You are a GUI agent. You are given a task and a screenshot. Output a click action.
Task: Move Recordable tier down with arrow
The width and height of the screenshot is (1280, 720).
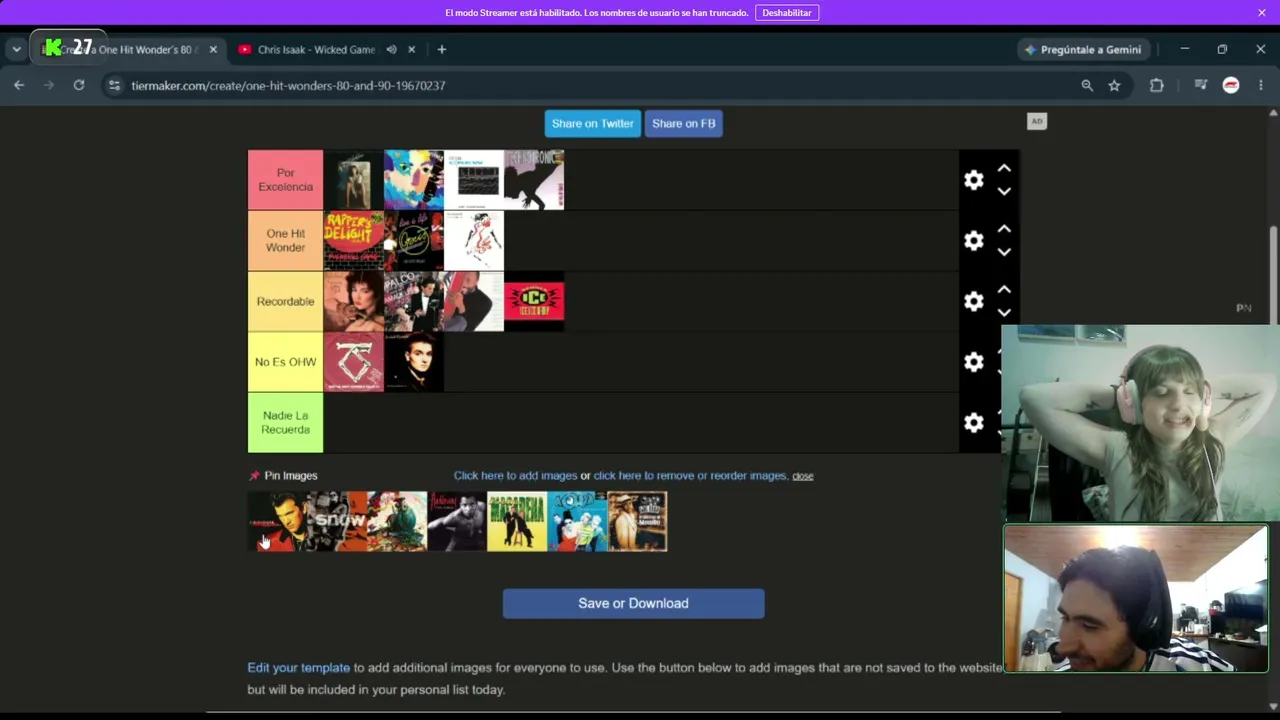(x=1004, y=312)
